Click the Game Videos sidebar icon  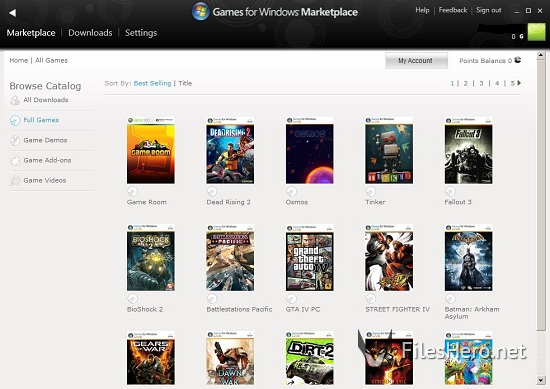coord(15,181)
